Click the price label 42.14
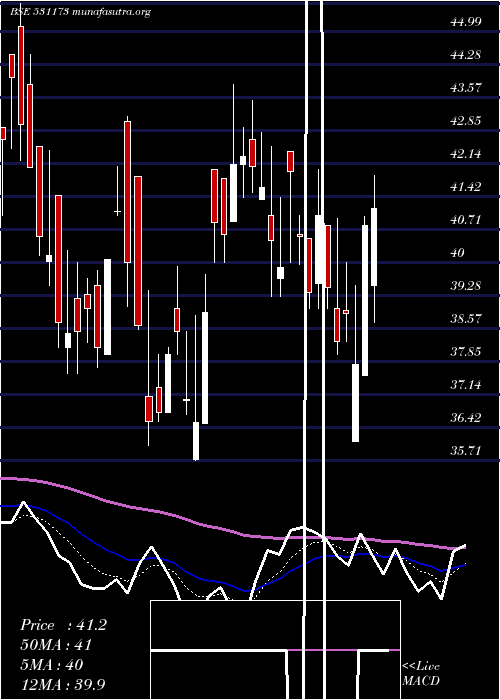Screen dimensions: 500x700 pos(466,154)
